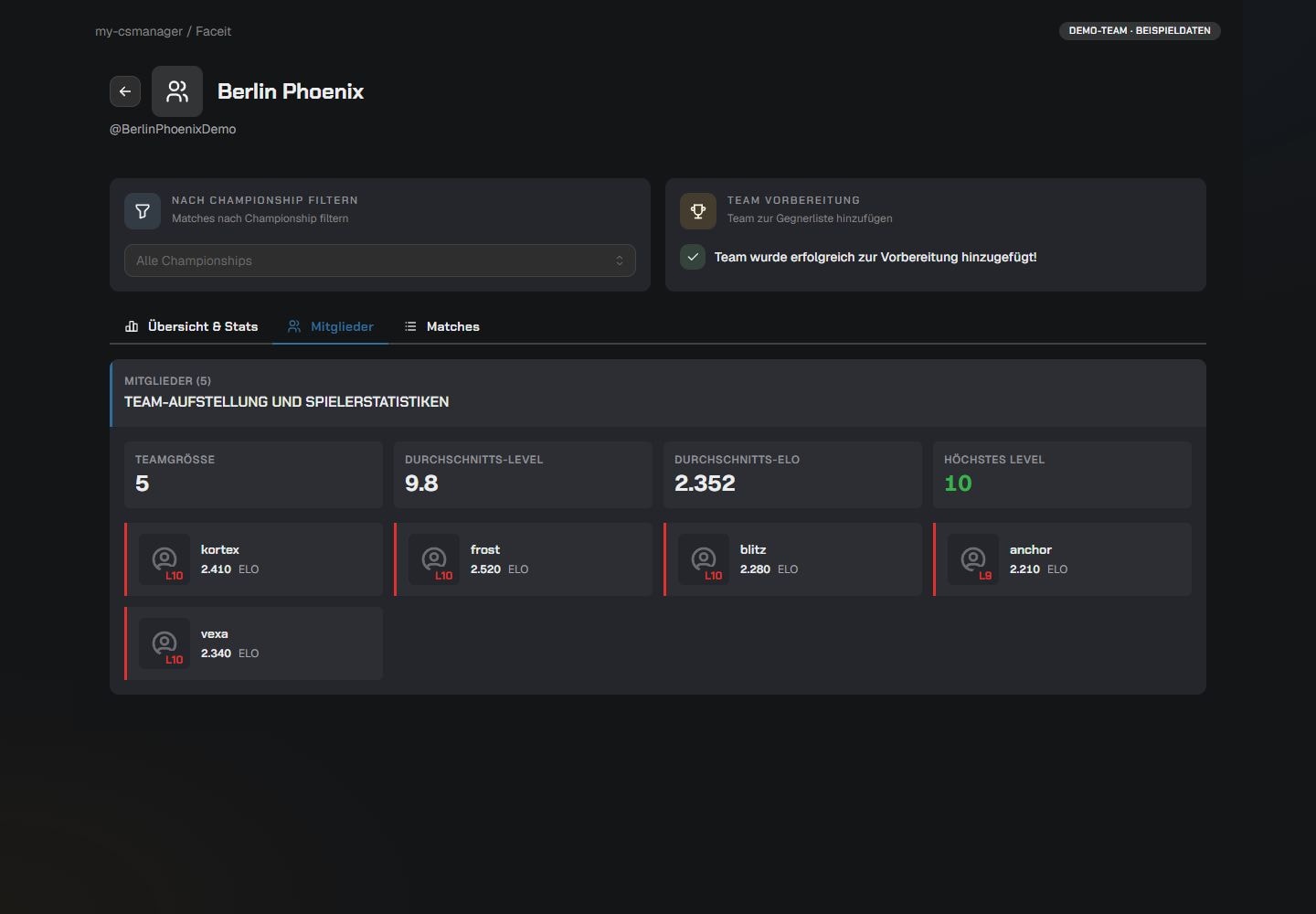This screenshot has height=914, width=1316.
Task: Click the success message about Vorbereitung
Action: click(876, 257)
